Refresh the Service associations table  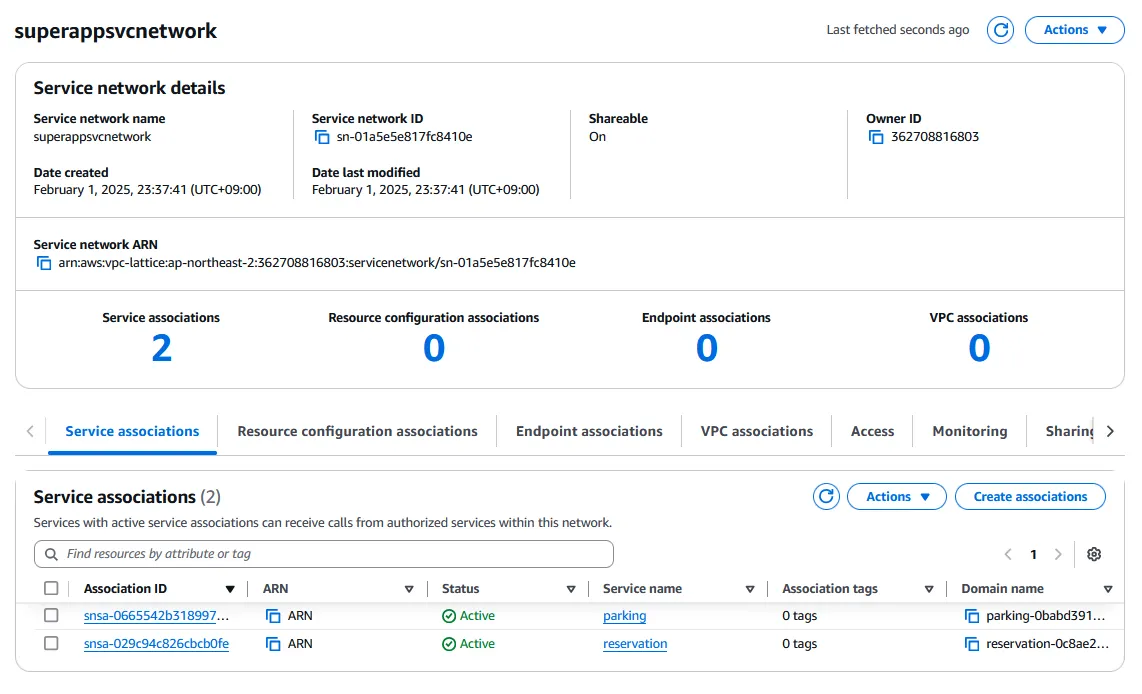tap(826, 496)
